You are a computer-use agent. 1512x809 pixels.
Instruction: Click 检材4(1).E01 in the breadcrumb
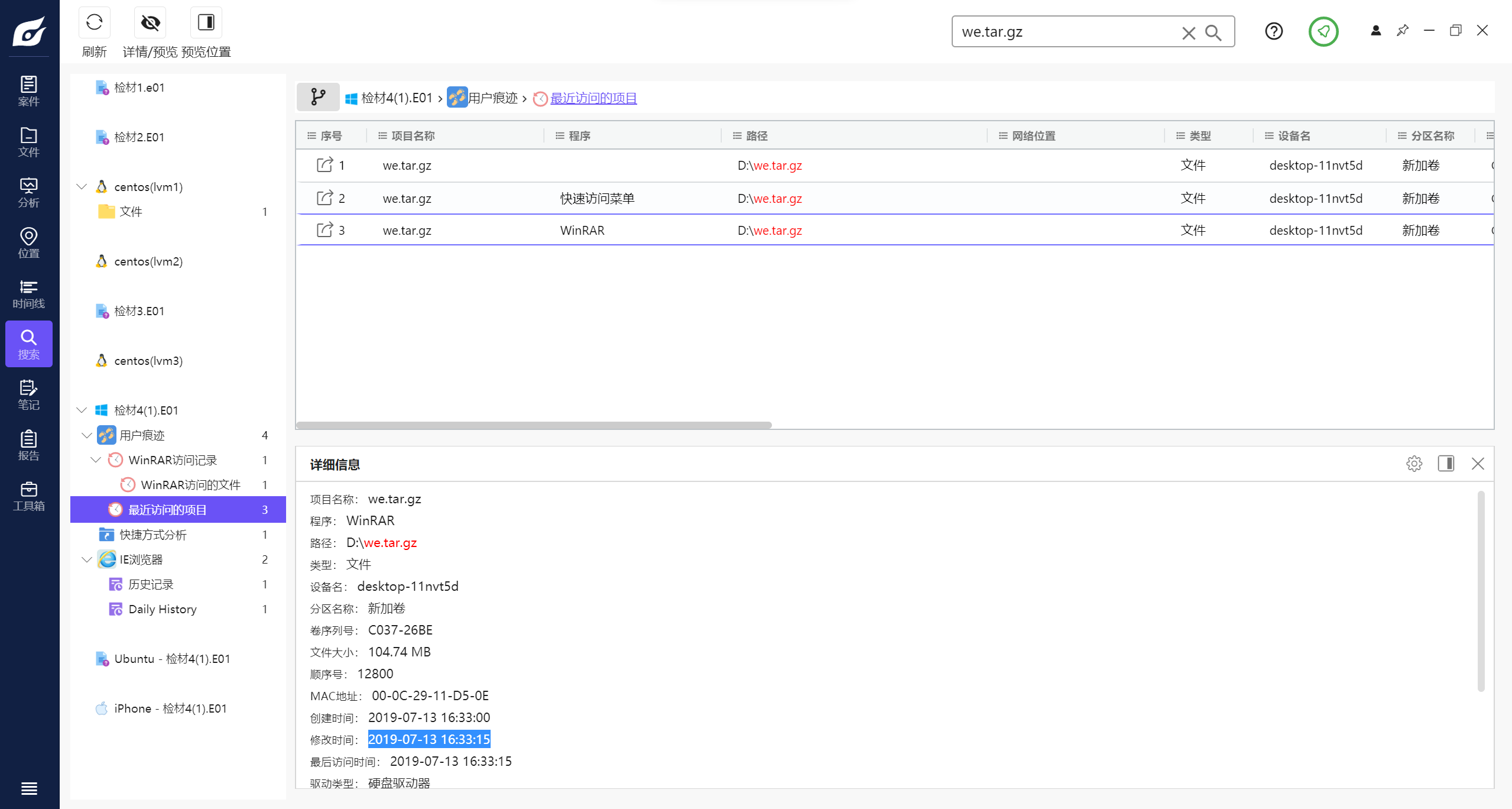[397, 98]
